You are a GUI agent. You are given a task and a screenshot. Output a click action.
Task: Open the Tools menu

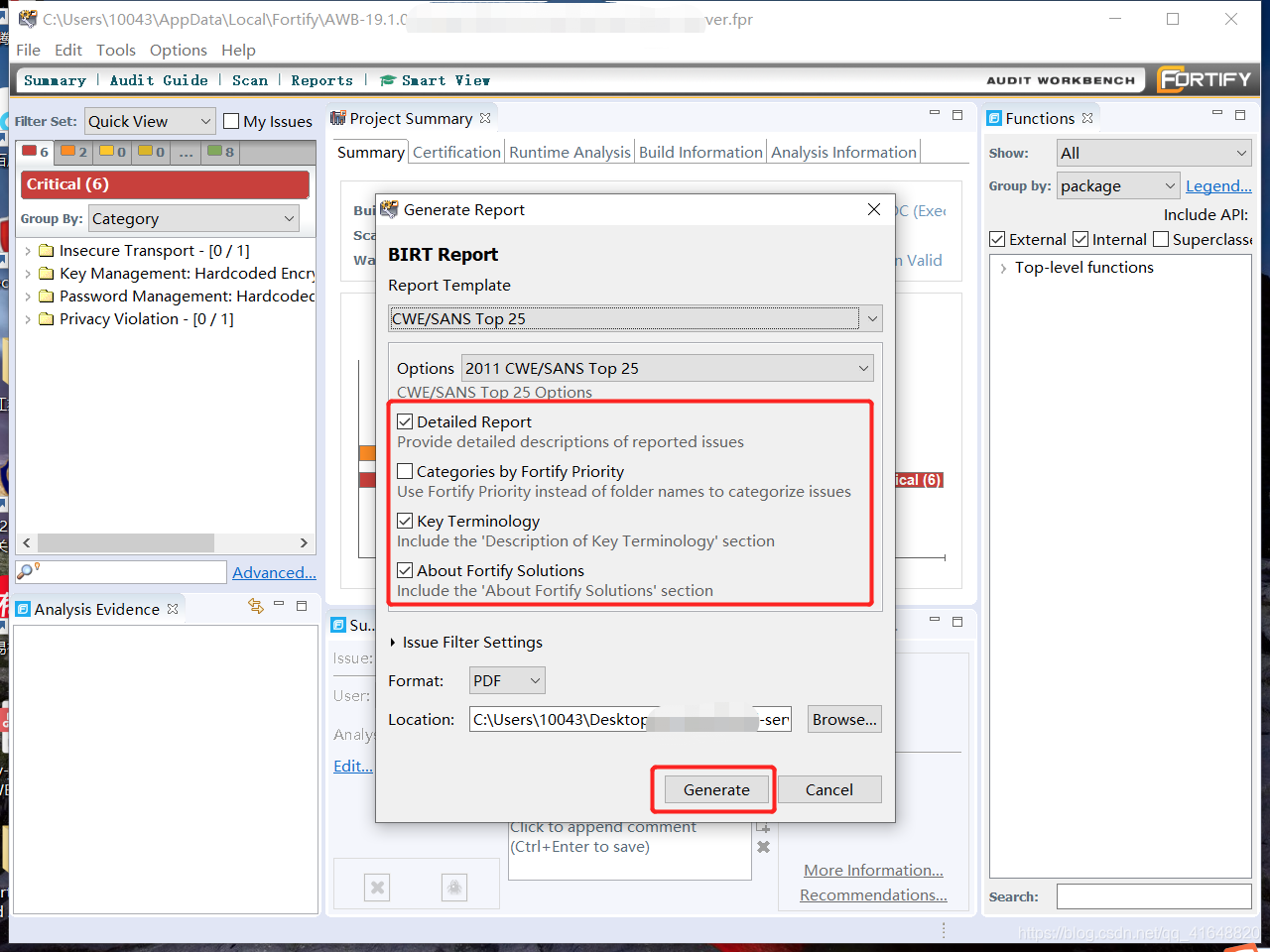point(116,50)
